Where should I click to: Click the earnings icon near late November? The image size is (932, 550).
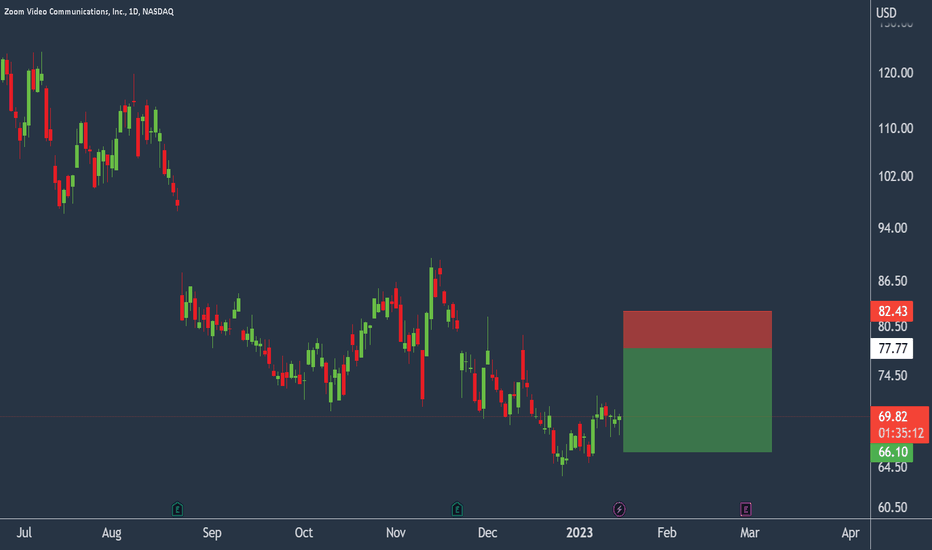point(457,509)
